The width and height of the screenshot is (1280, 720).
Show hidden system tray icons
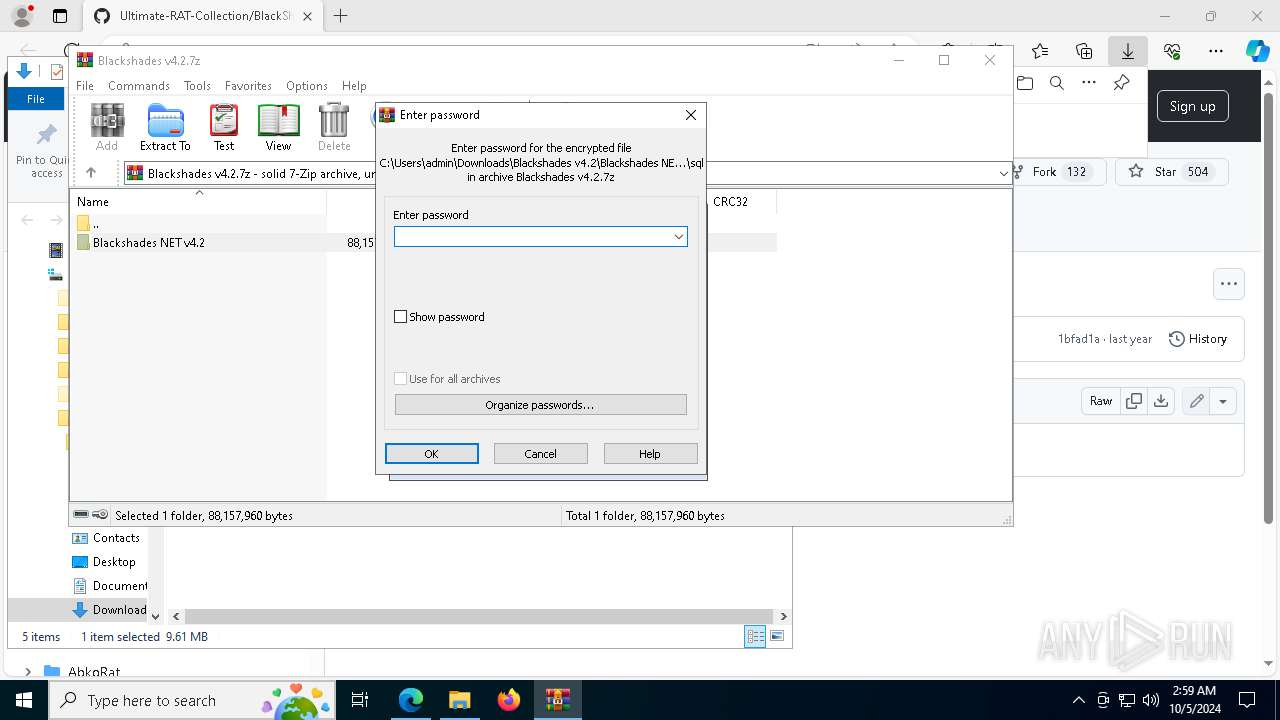1078,700
